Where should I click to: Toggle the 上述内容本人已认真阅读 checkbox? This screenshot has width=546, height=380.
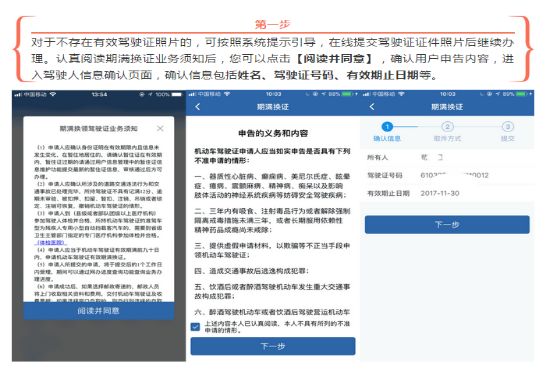pyautogui.click(x=195, y=327)
